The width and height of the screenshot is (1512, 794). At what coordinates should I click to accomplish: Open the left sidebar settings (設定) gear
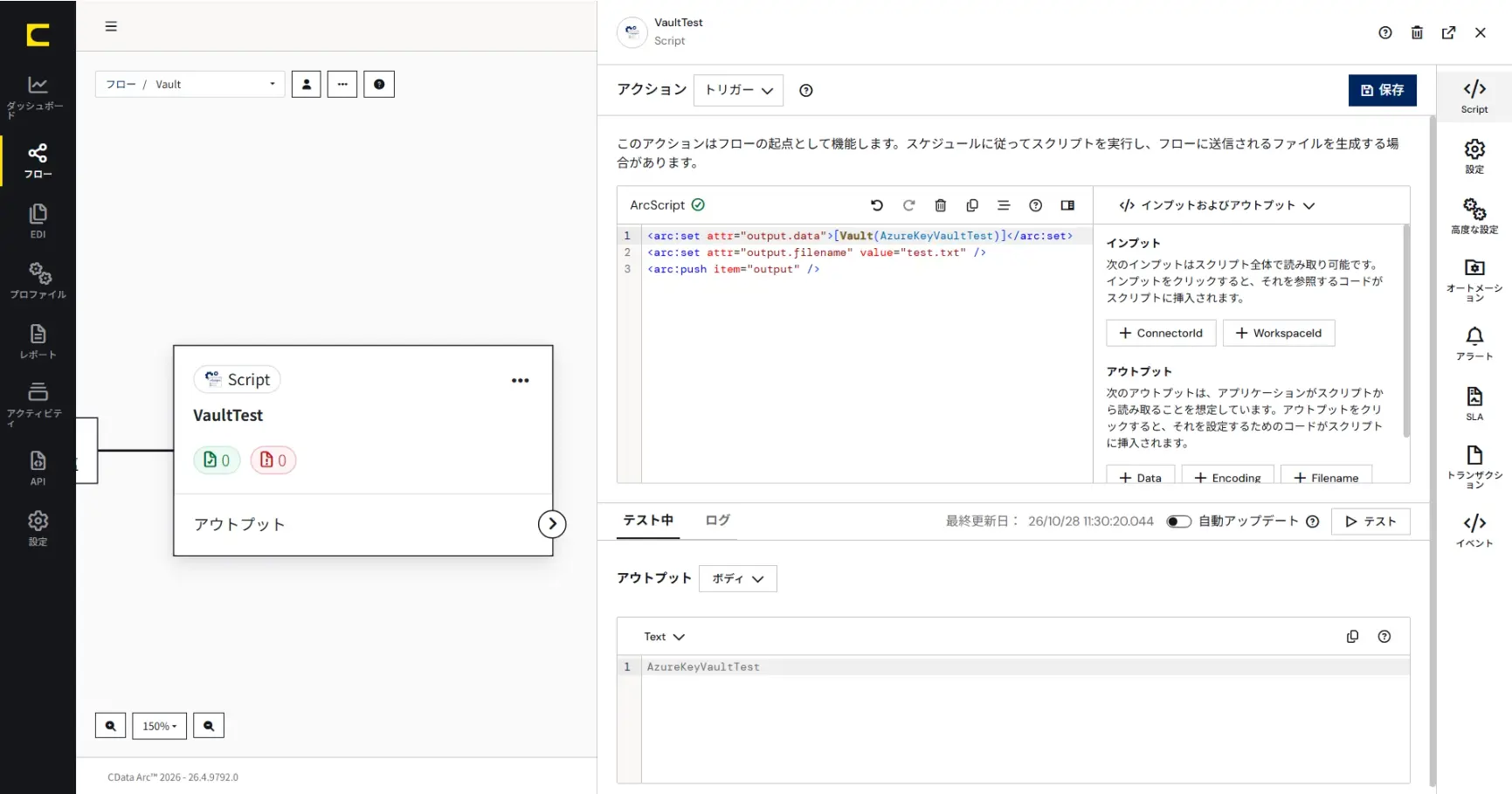38,528
